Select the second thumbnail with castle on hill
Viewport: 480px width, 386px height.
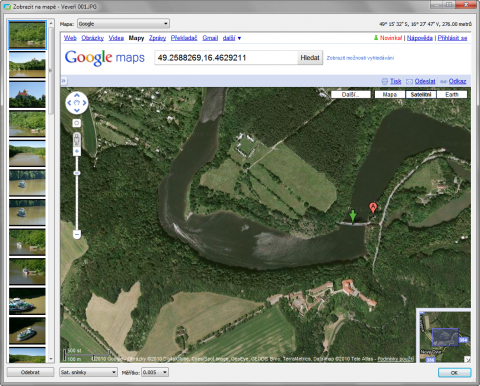pos(27,65)
